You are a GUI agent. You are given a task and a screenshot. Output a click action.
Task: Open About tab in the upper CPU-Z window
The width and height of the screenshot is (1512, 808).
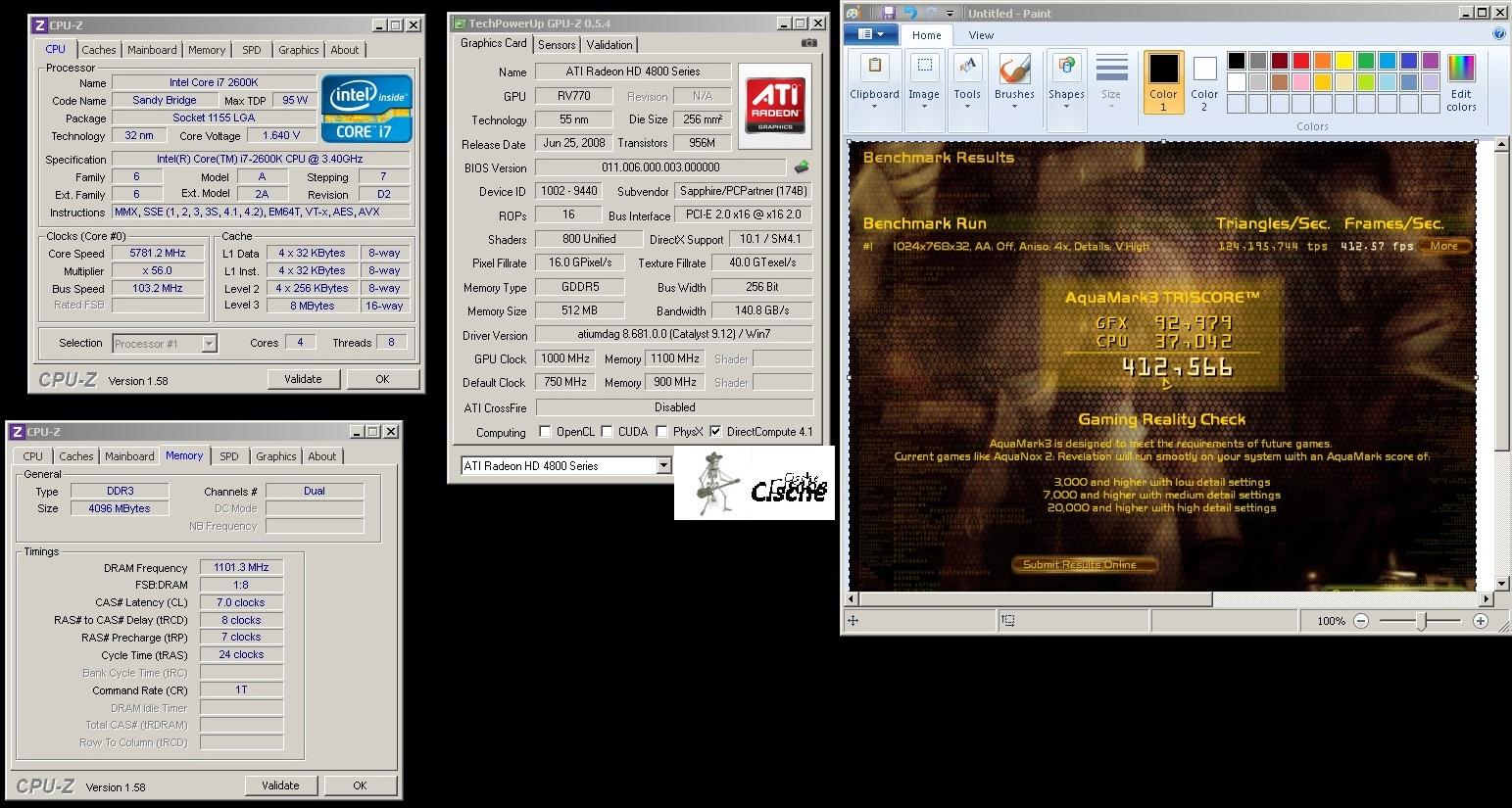(x=345, y=50)
